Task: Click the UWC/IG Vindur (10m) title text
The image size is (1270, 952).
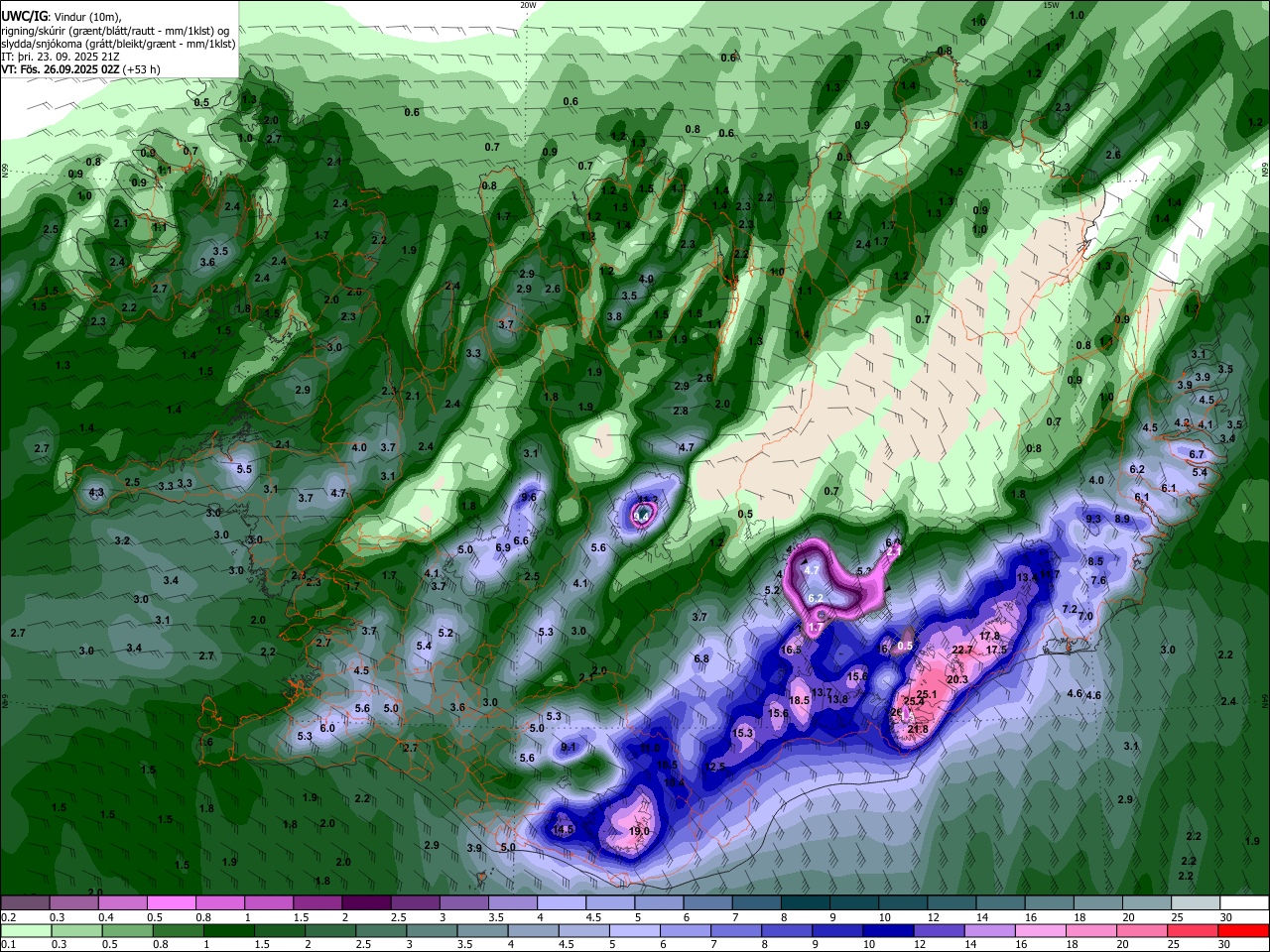Action: [x=63, y=16]
